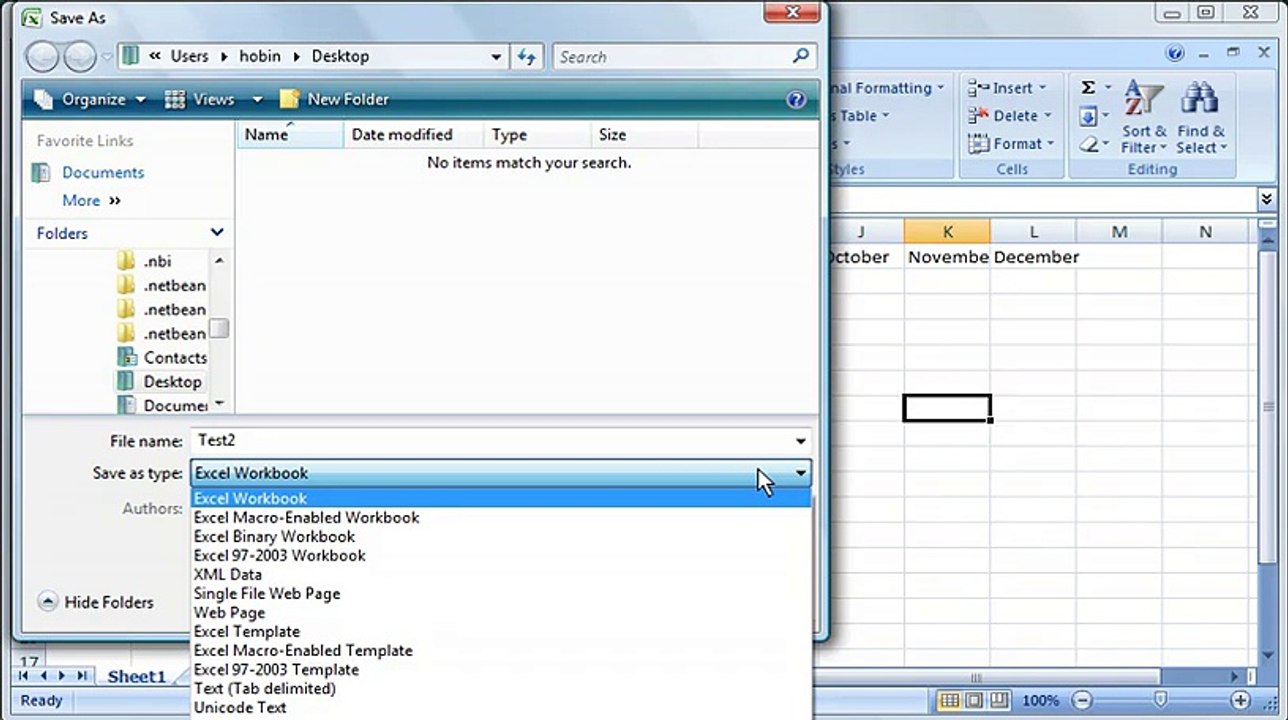Sort by the Name column header
The width and height of the screenshot is (1288, 720).
coord(290,134)
